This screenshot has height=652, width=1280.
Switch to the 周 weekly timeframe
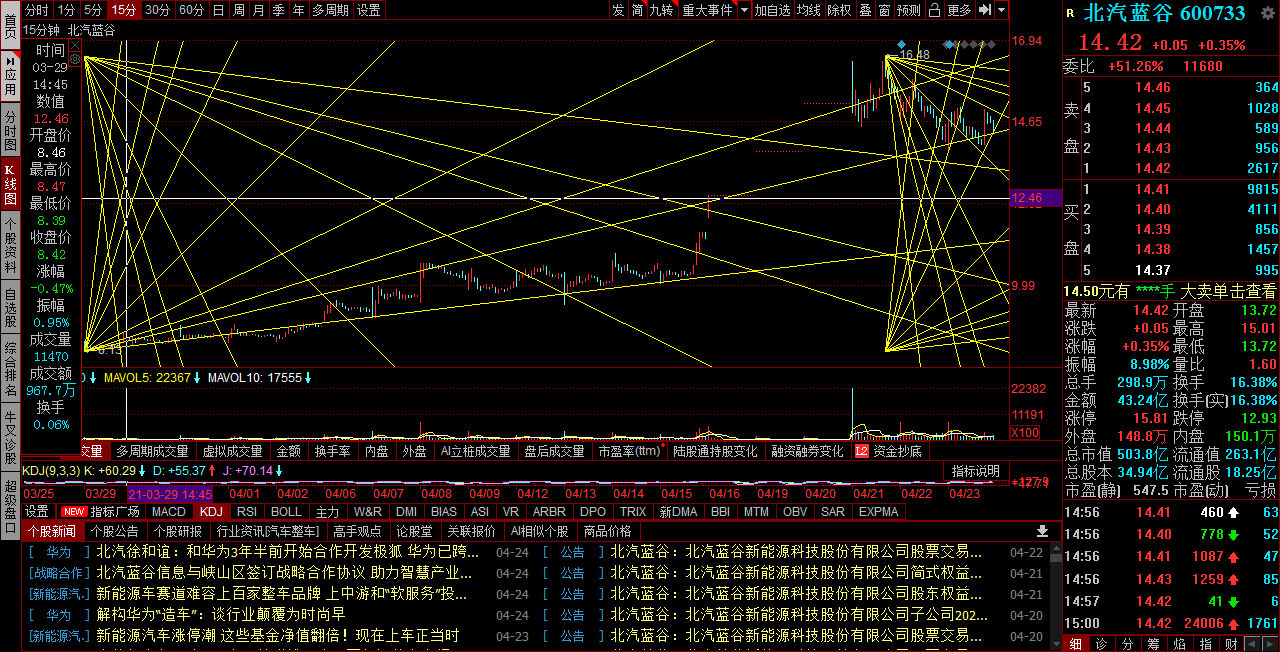[238, 10]
